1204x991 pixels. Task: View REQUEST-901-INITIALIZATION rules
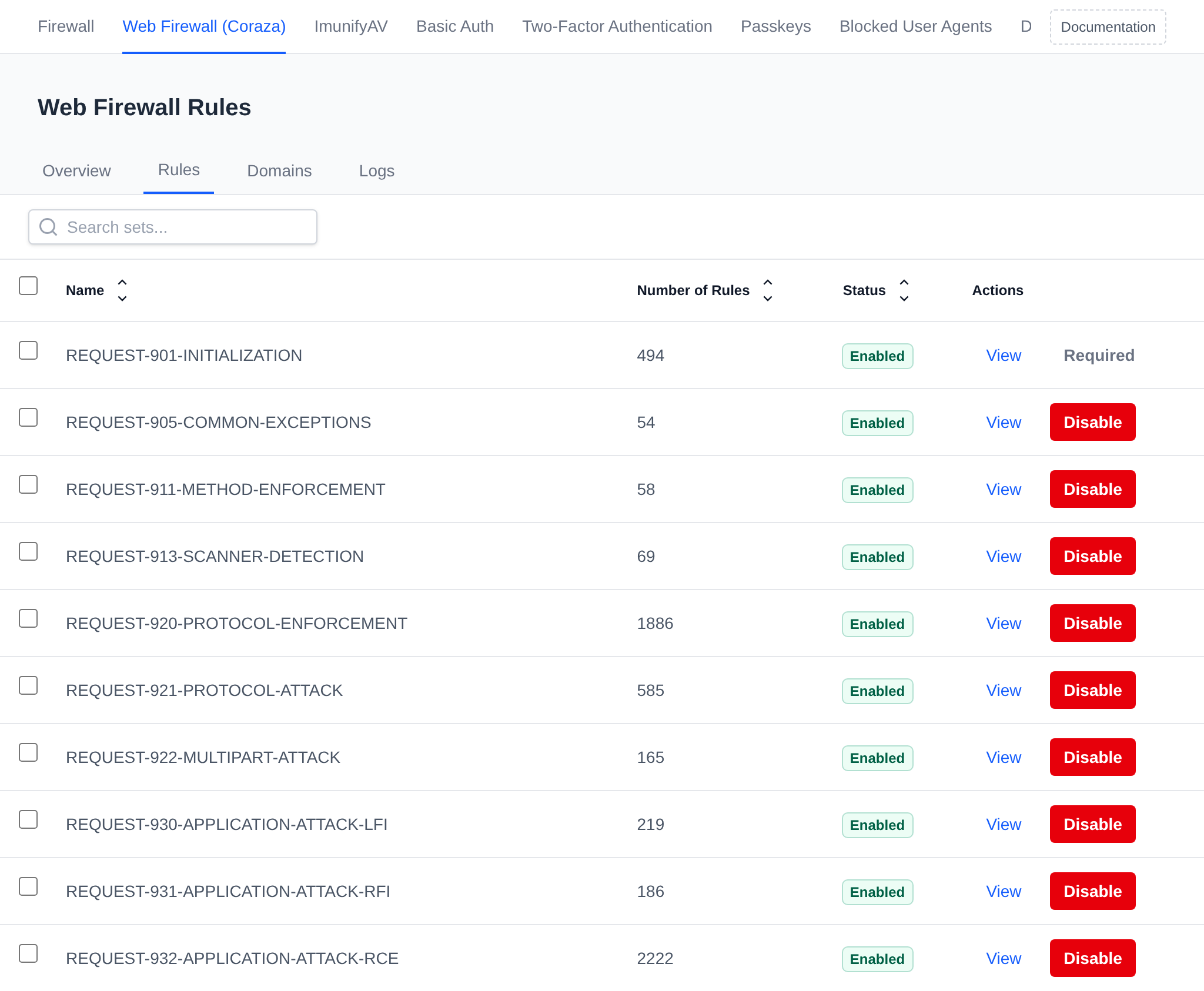[1004, 356]
